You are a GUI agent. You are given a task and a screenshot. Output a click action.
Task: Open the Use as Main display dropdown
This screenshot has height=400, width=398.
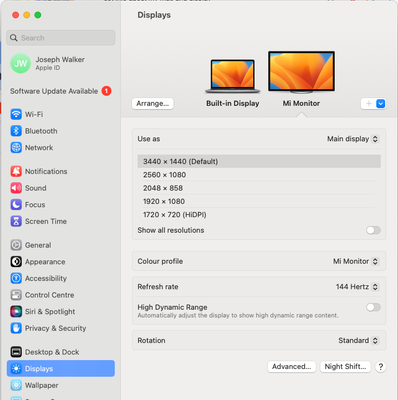353,139
